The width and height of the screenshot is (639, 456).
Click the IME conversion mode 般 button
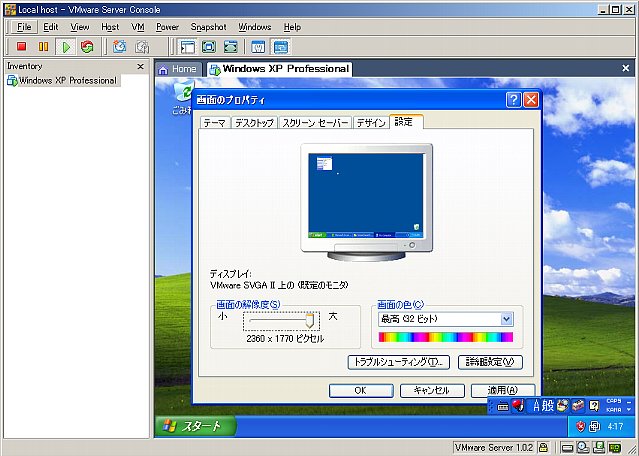point(548,406)
